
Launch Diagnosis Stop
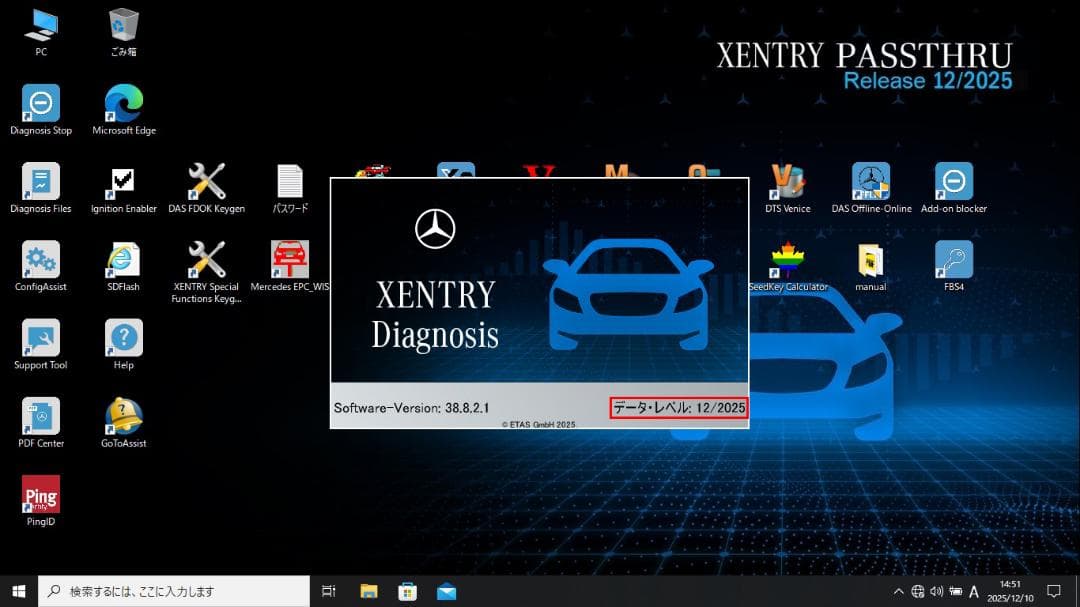click(40, 102)
